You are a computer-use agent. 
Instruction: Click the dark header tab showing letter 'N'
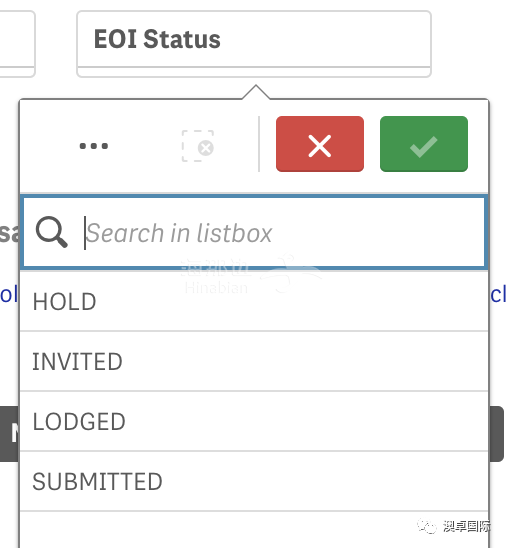9,434
